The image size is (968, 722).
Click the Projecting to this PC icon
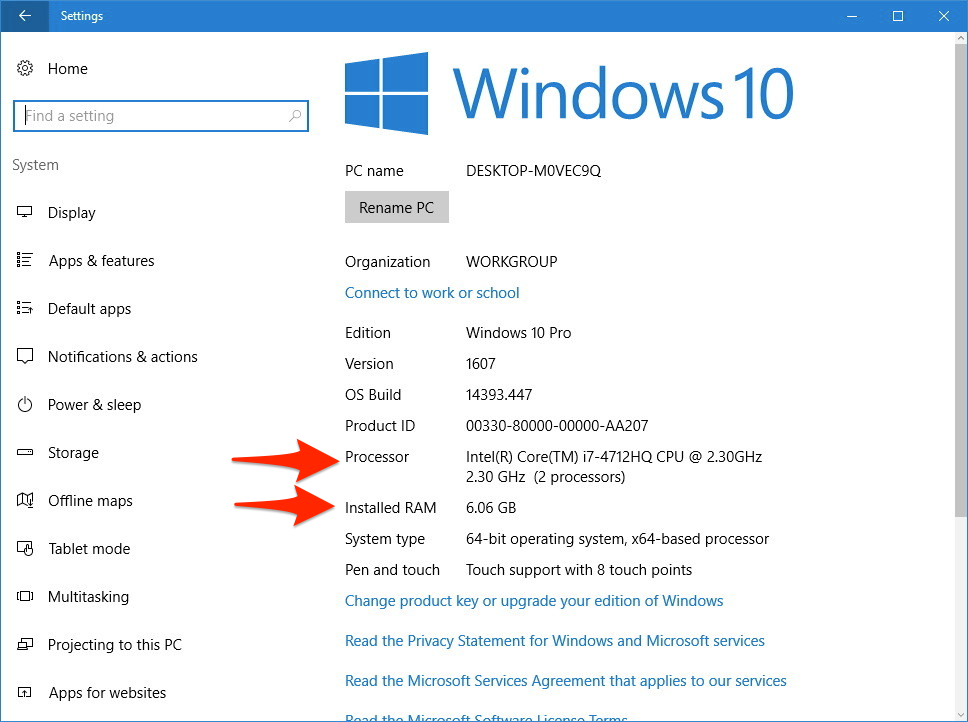25,644
